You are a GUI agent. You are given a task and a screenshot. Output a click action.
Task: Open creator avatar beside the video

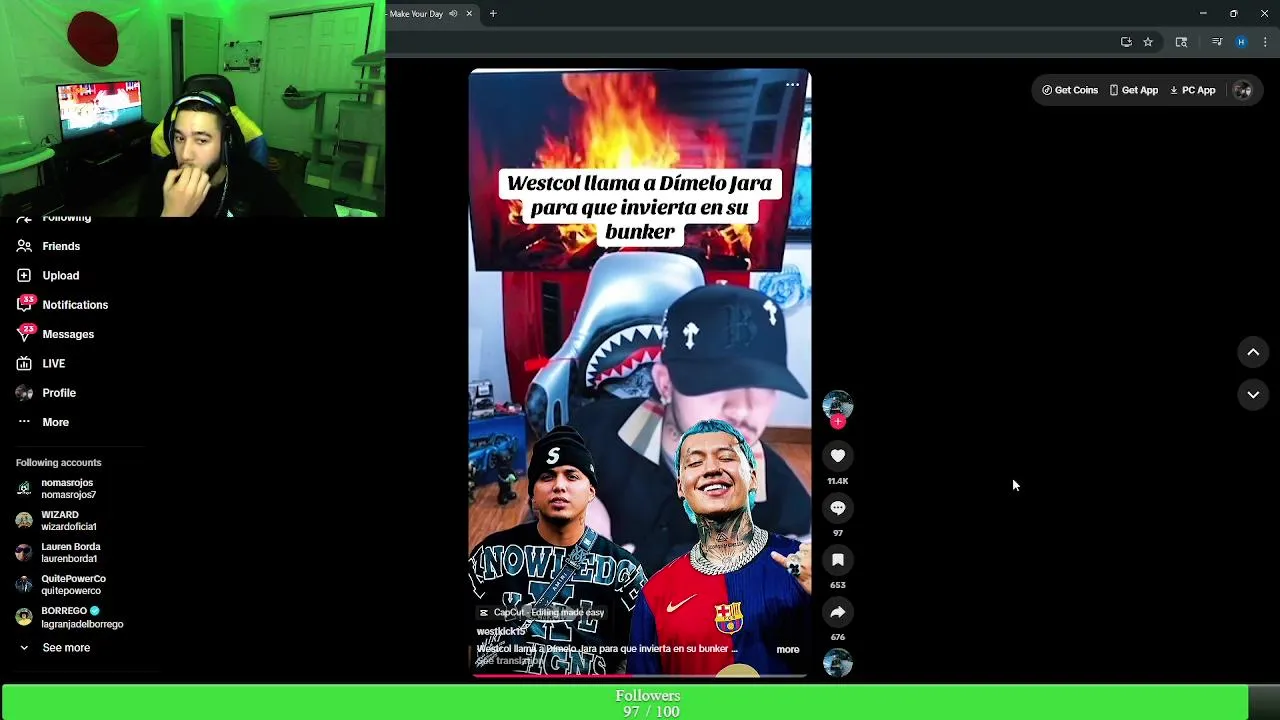(x=838, y=405)
